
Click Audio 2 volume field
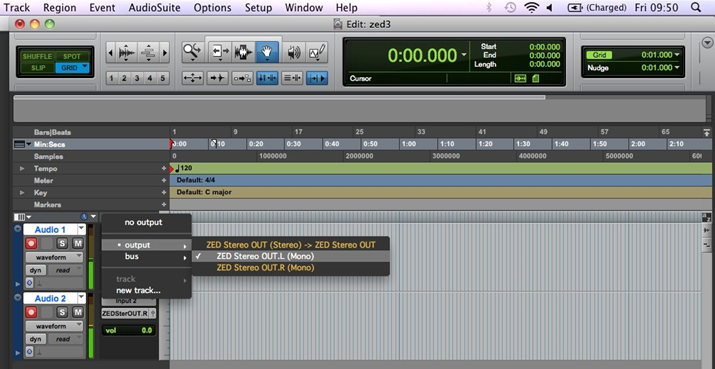coord(128,330)
